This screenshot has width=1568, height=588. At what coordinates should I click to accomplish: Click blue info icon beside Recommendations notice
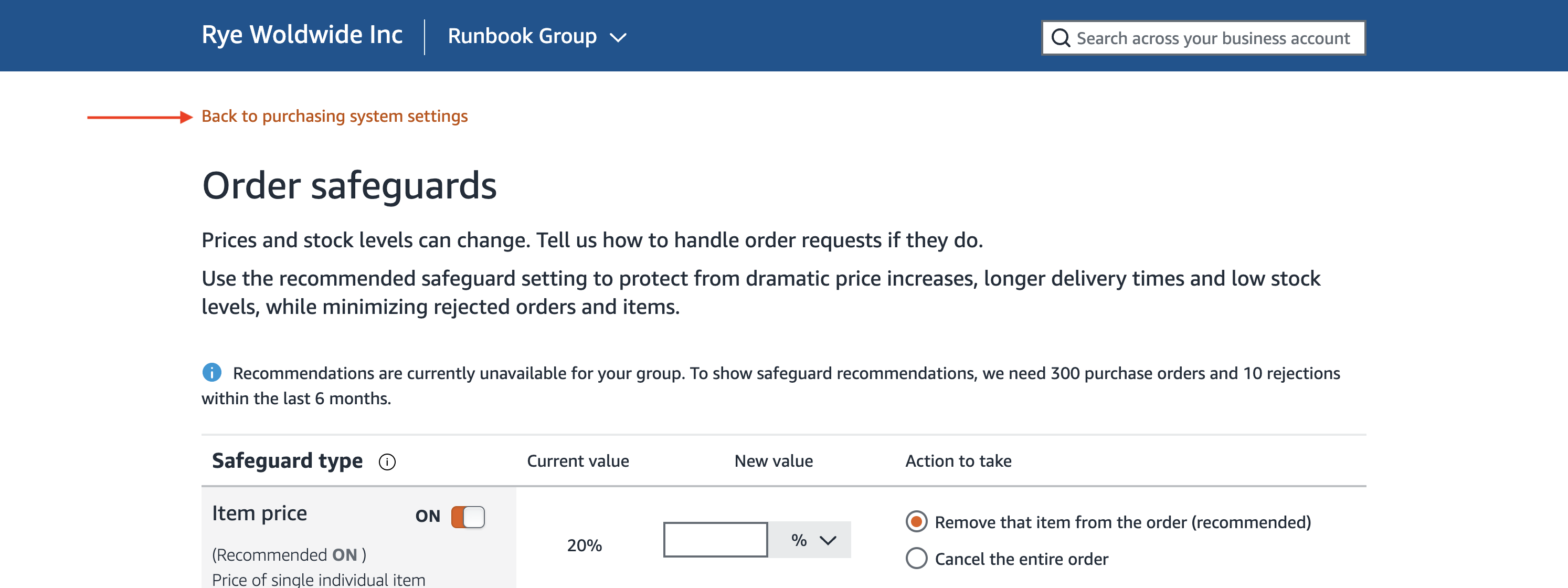point(211,372)
